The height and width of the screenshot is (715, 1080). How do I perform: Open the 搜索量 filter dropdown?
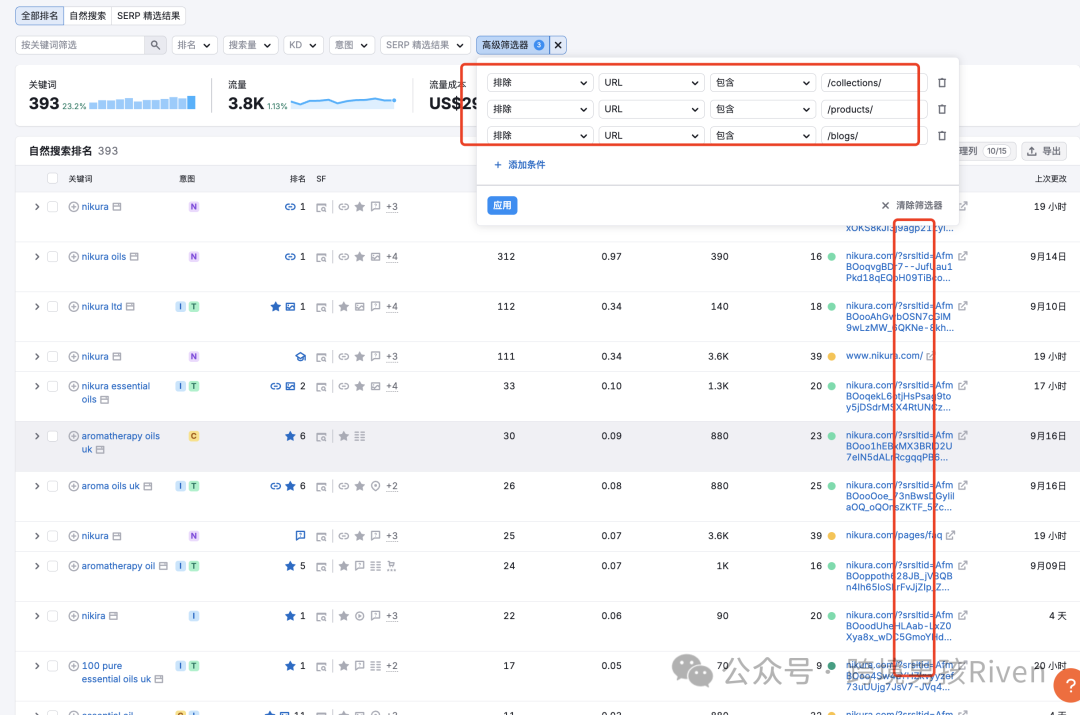tap(251, 45)
